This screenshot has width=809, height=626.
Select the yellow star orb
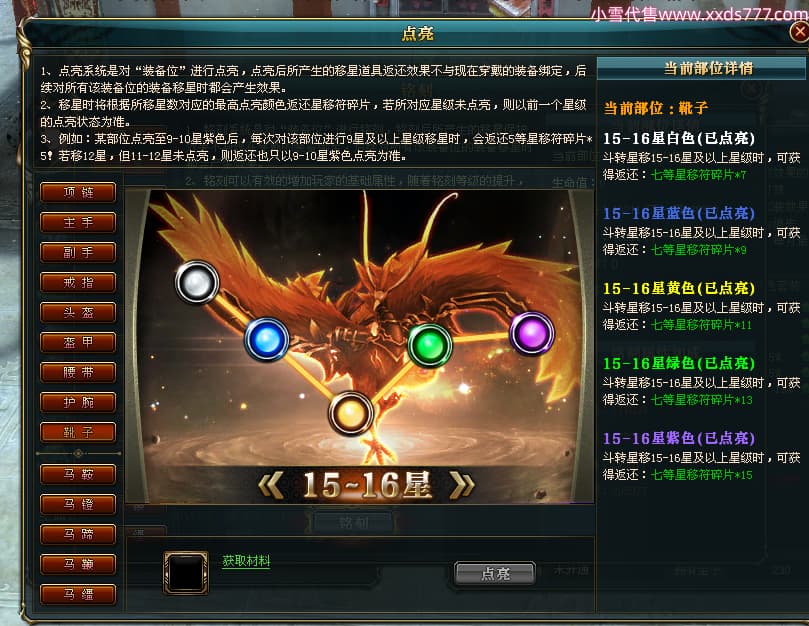pos(350,414)
